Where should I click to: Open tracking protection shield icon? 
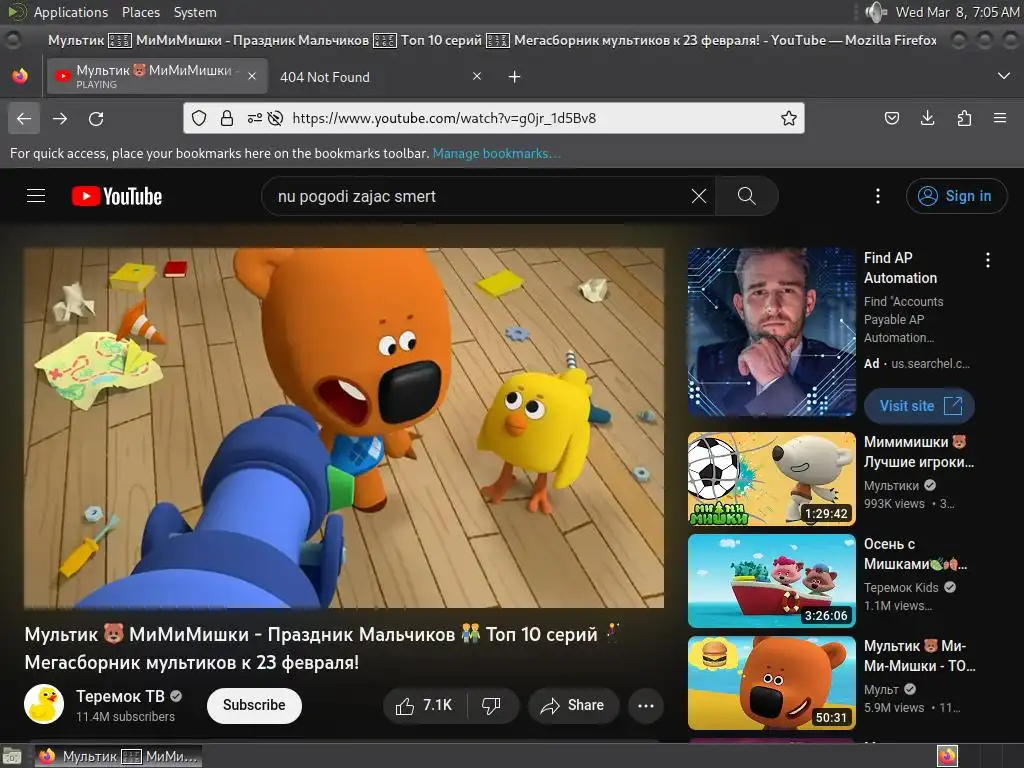(x=199, y=118)
